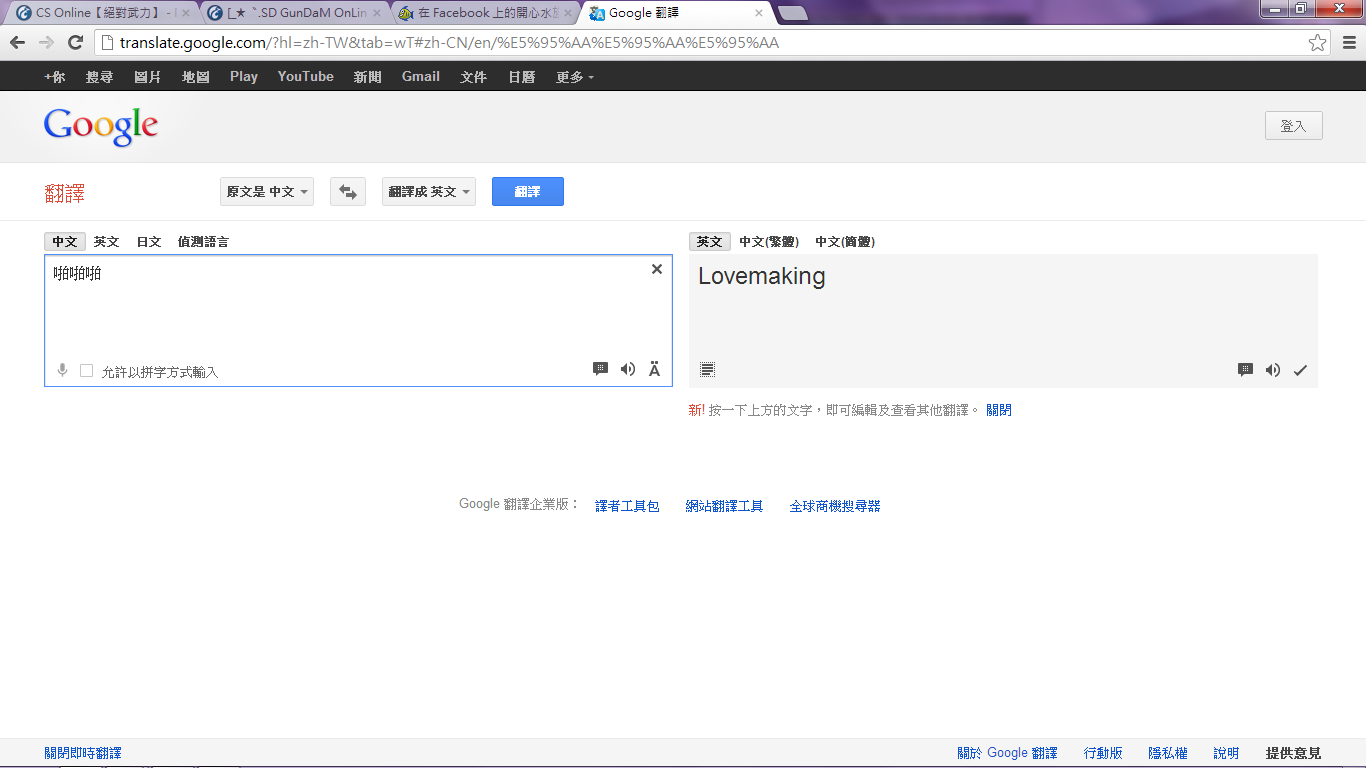The image size is (1366, 768).
Task: Close the Google 翻譯 tab
Action: pyautogui.click(x=759, y=14)
